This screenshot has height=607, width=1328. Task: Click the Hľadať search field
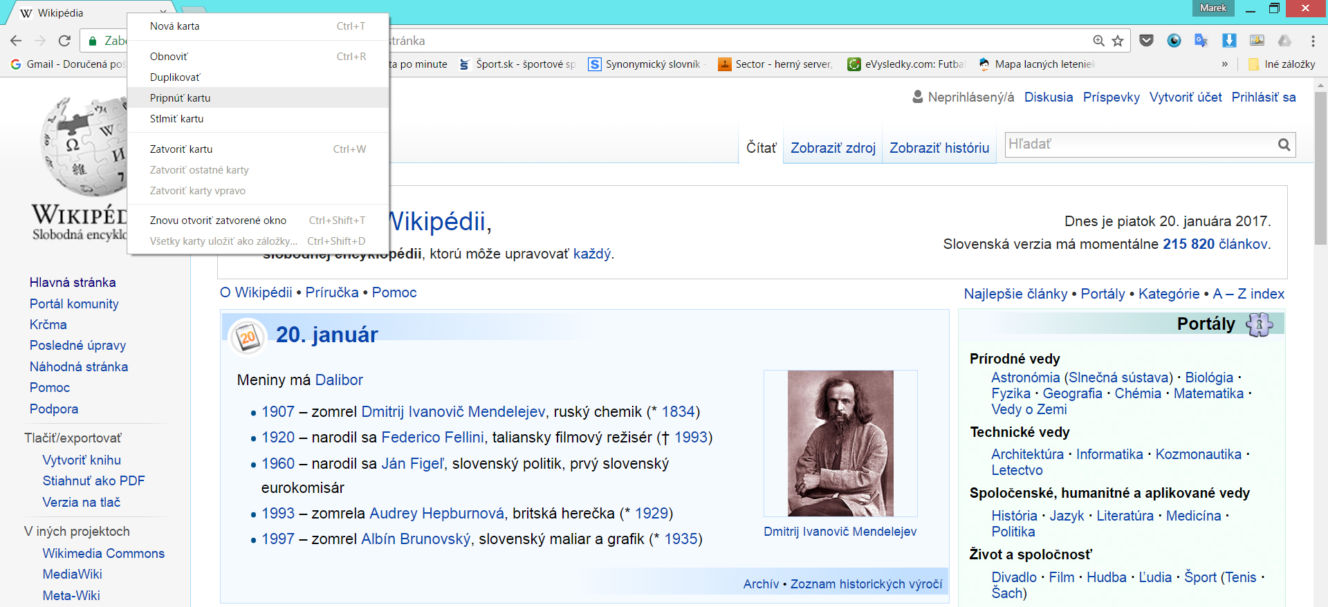tap(1140, 145)
